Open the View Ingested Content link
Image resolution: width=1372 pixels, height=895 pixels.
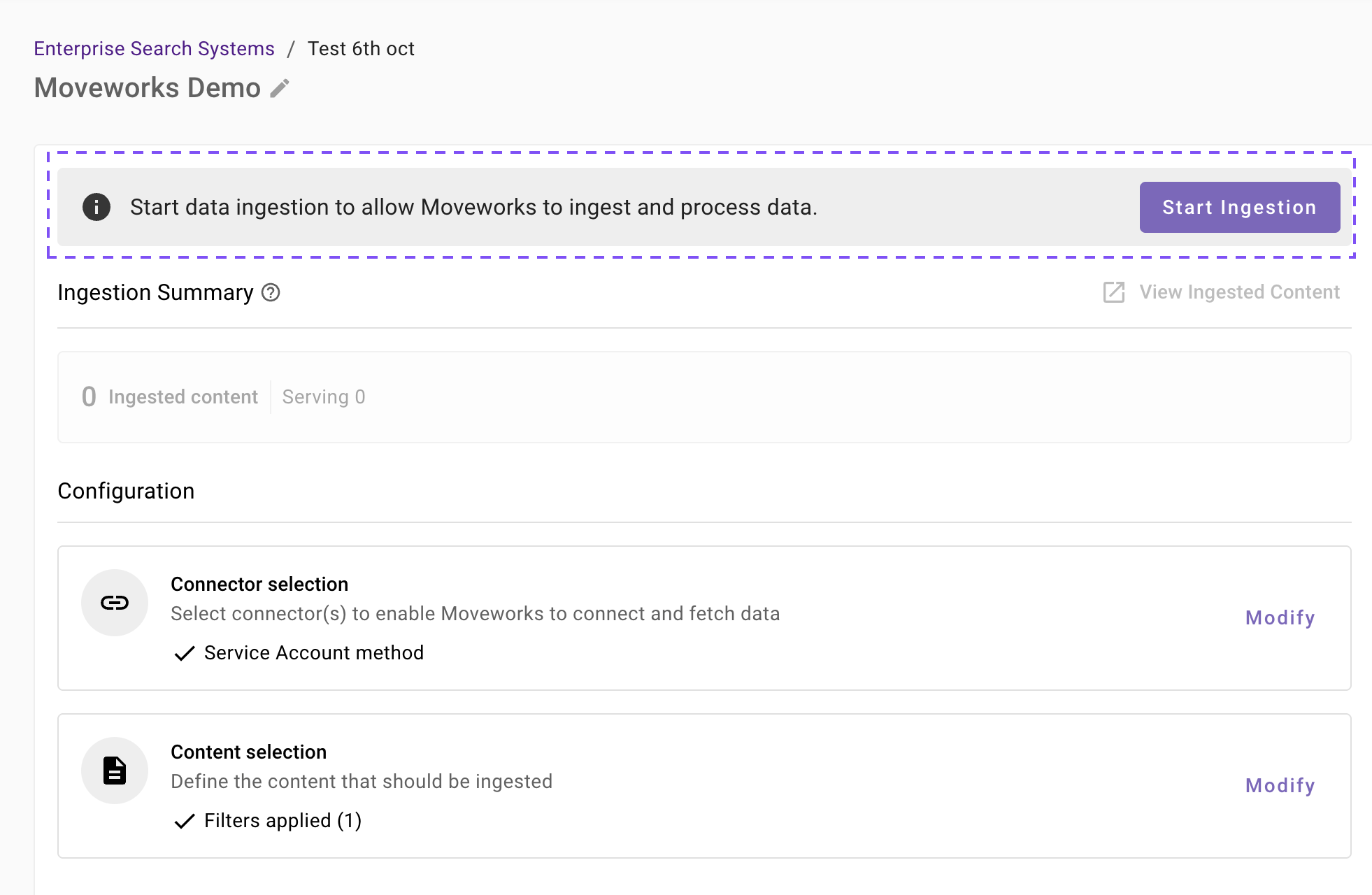1239,292
